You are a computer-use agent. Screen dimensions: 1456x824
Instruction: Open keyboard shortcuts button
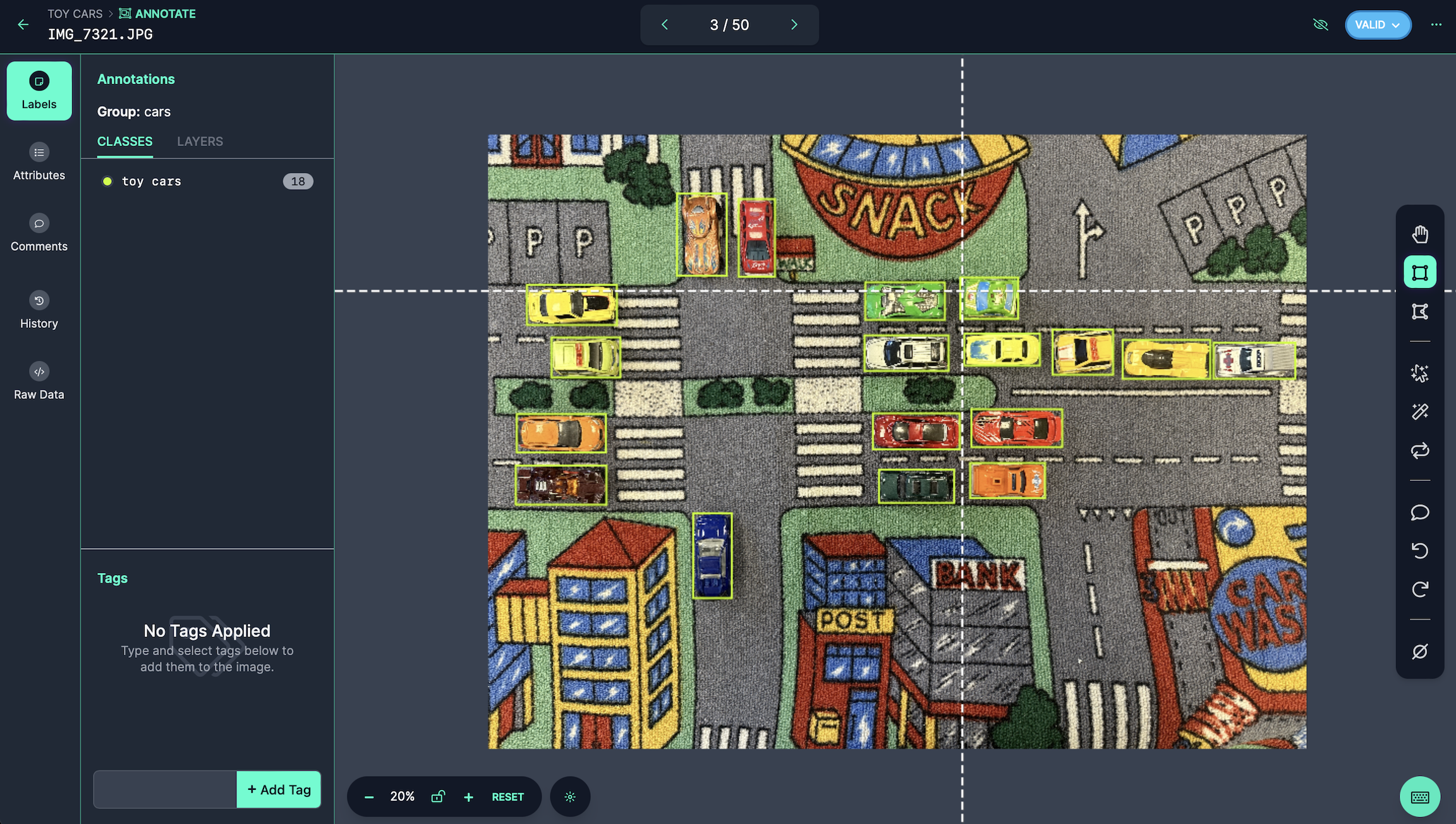pyautogui.click(x=1420, y=797)
